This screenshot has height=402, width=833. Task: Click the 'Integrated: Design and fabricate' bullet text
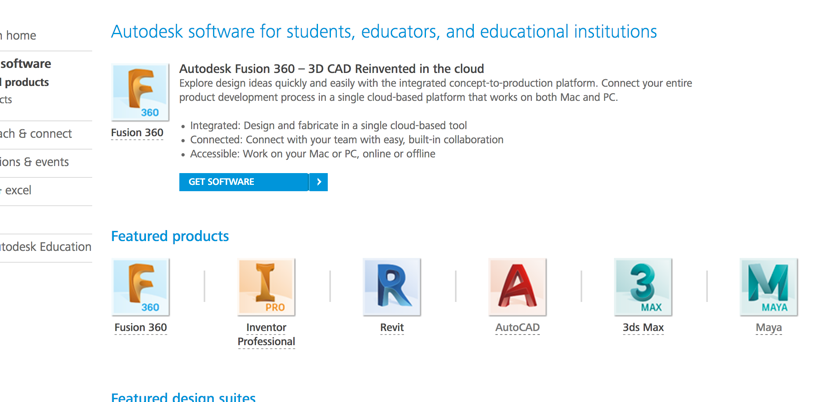[x=328, y=126]
